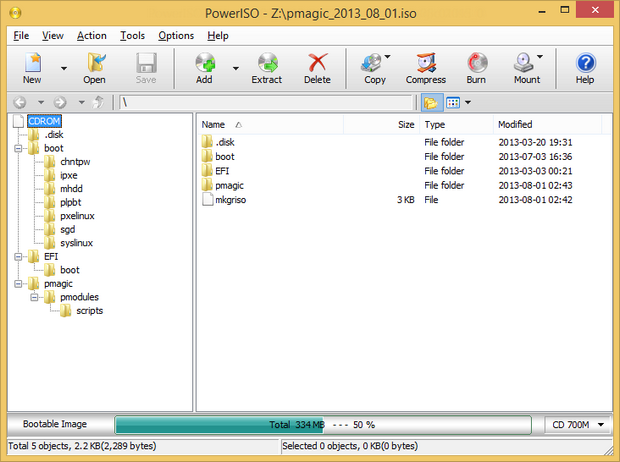620x462 pixels.
Task: Navigate back with the Back arrow
Action: coord(20,102)
